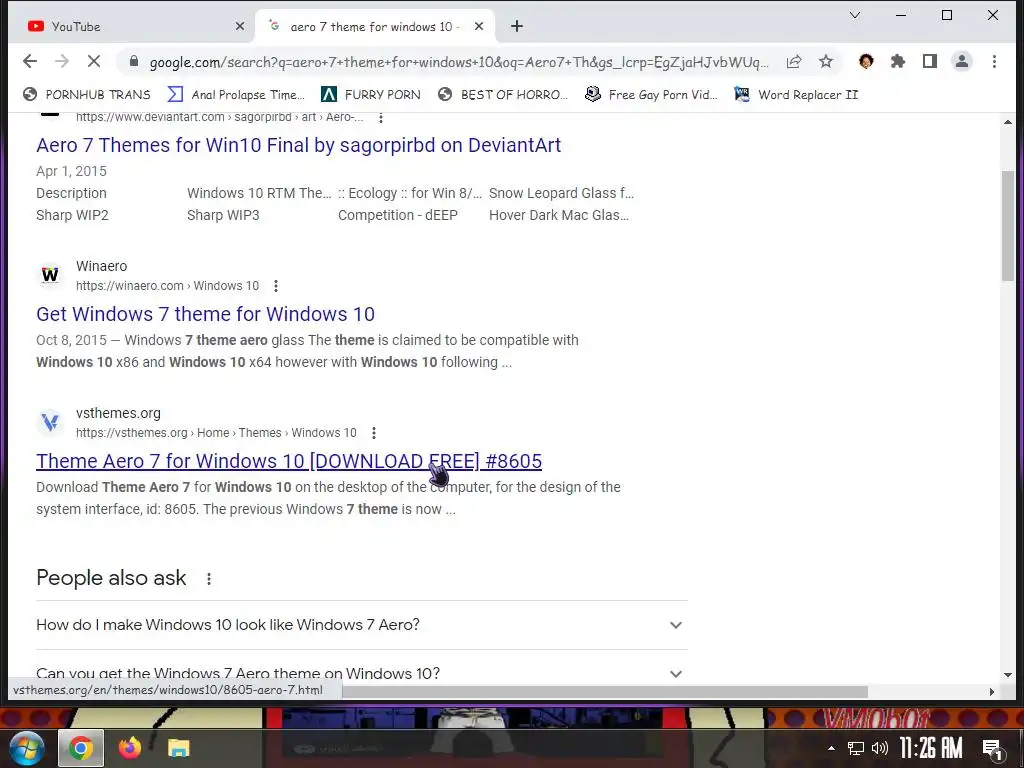
Task: Click the vertical scrollbar thumb
Action: (x=1008, y=226)
